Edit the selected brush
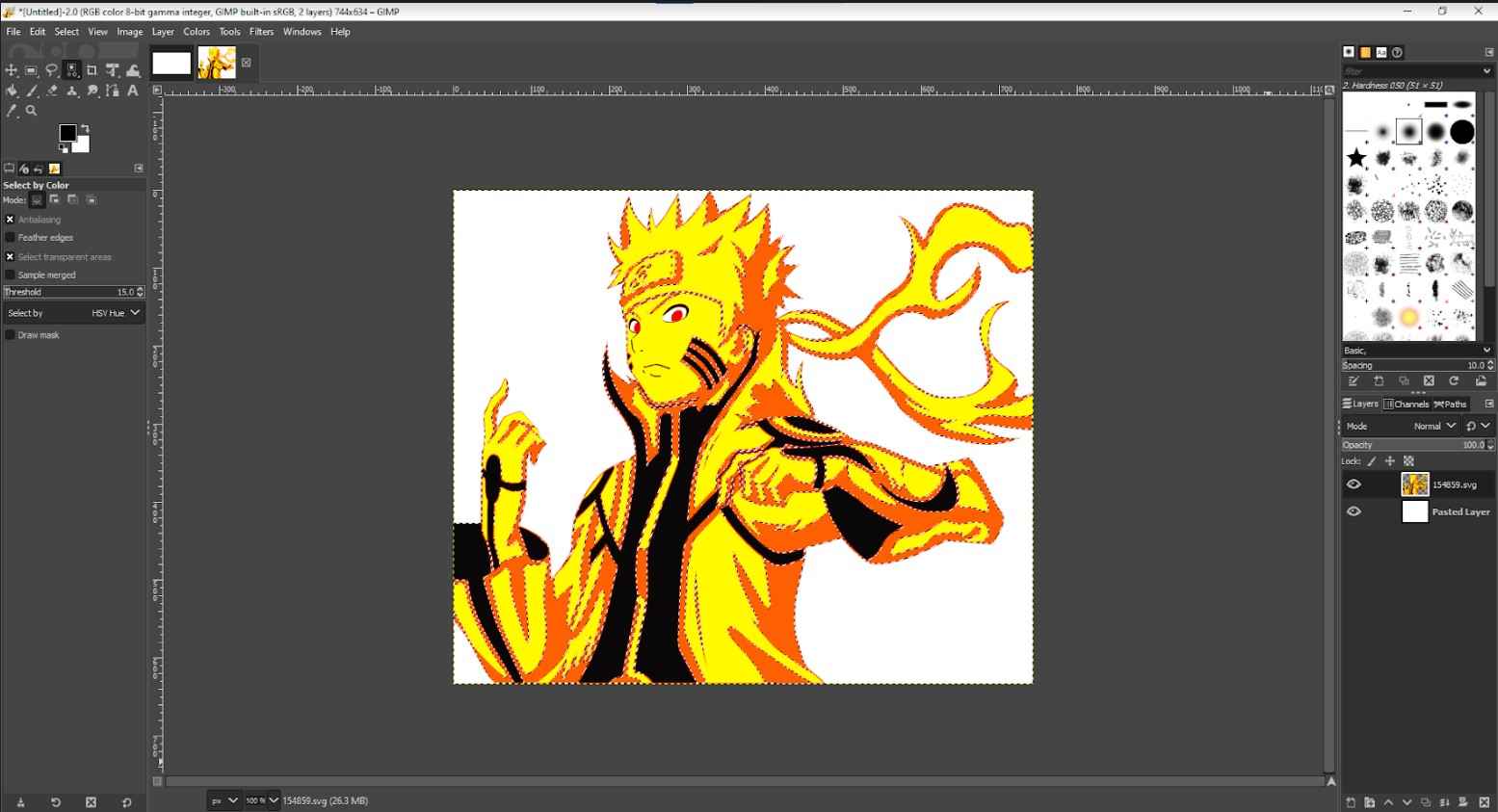The height and width of the screenshot is (812, 1498). 1353,381
